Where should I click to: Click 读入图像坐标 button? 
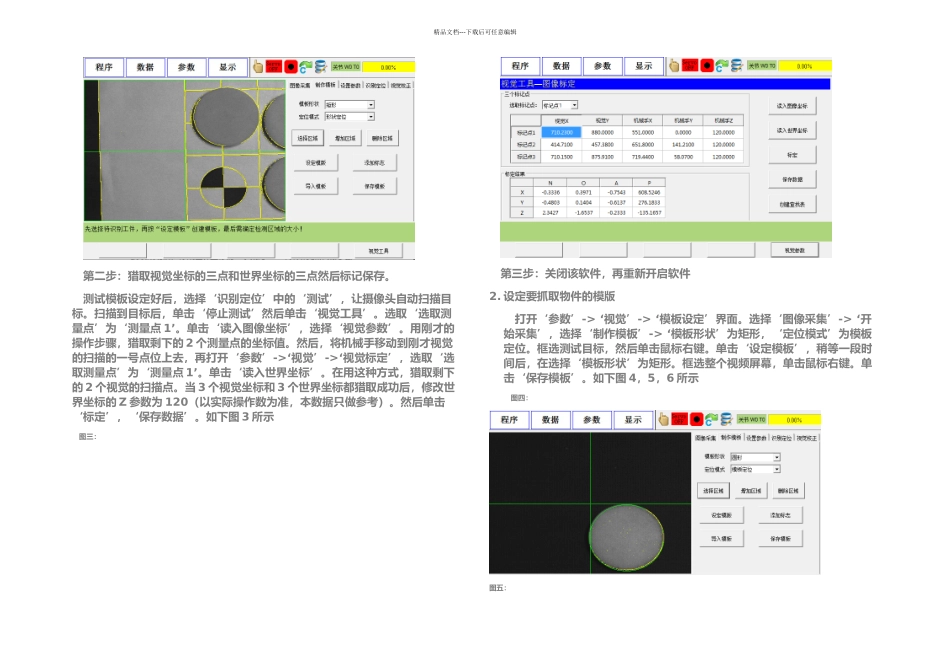click(x=792, y=105)
